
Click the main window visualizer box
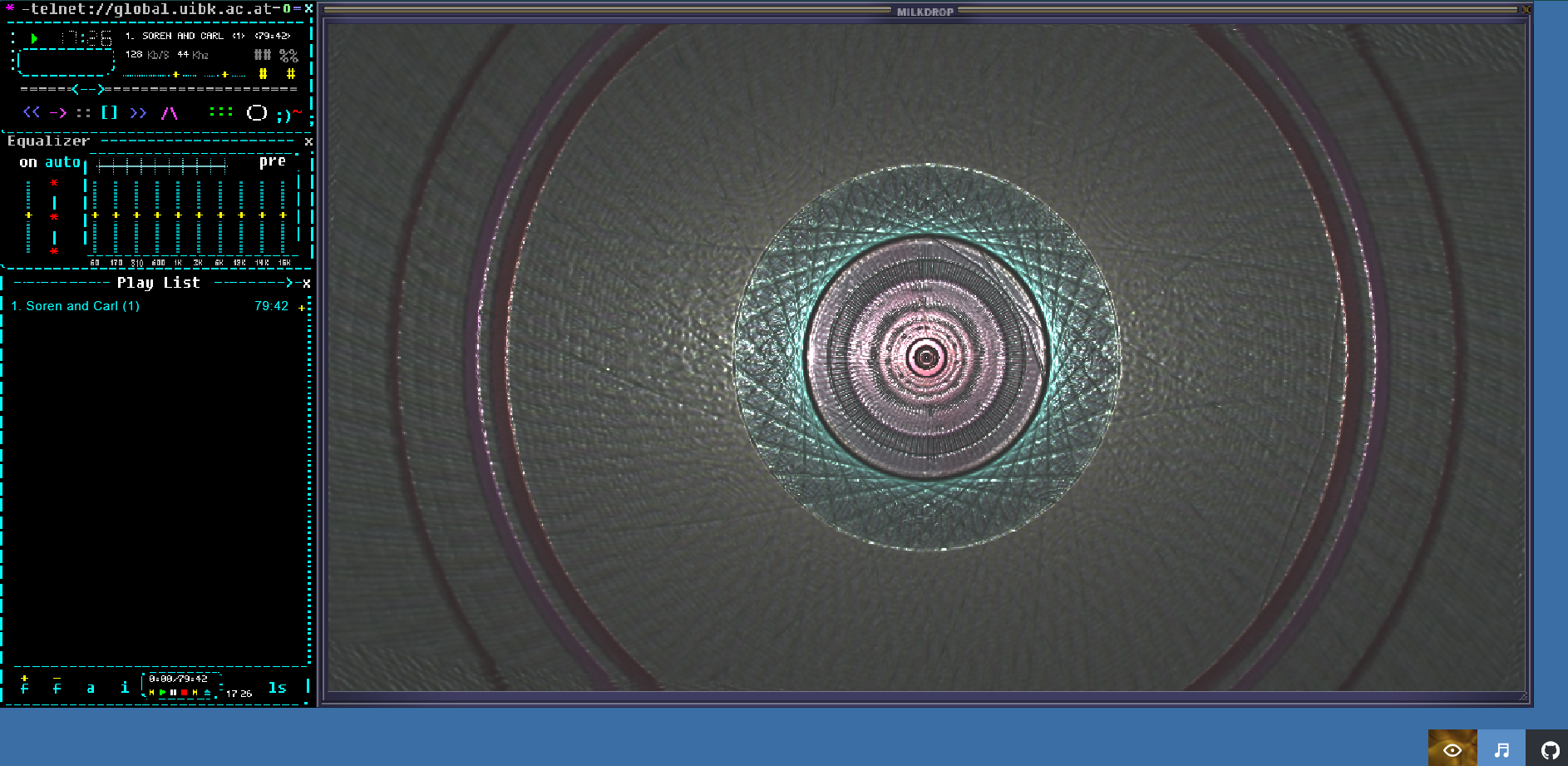(66, 62)
